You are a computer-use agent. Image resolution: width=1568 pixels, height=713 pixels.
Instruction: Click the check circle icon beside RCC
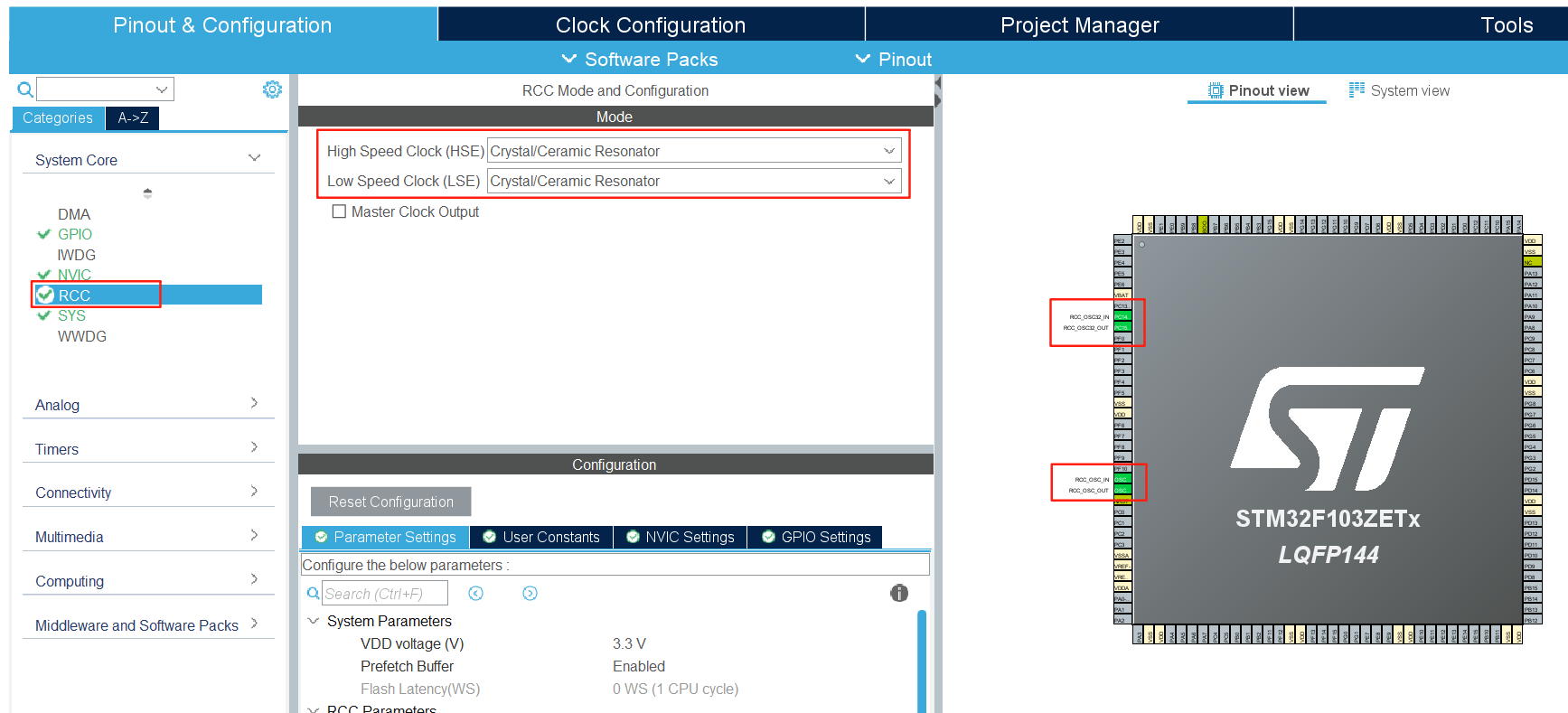(x=45, y=295)
